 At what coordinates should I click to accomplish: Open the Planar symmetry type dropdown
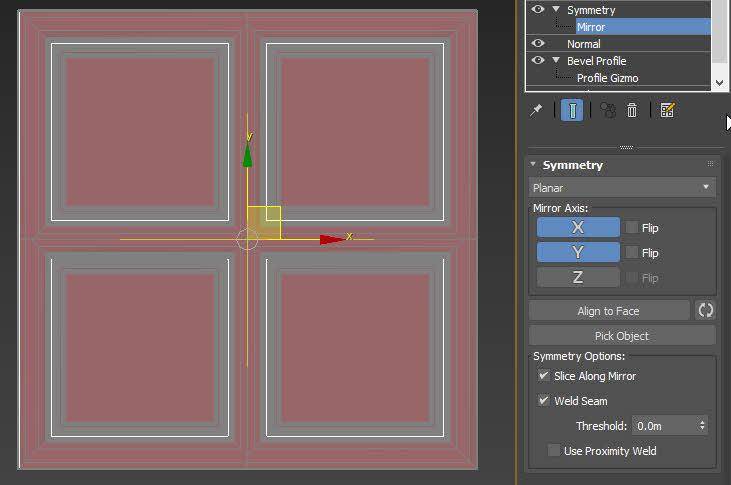[621, 187]
